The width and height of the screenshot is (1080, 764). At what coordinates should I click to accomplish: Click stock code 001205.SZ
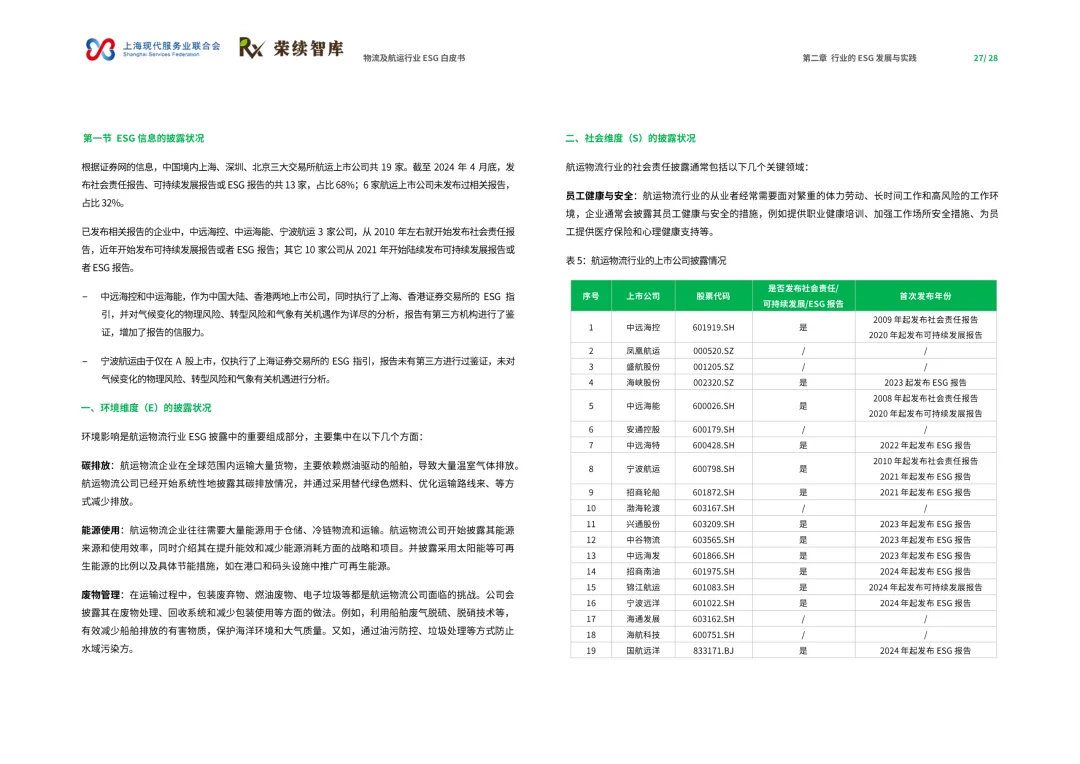(x=713, y=367)
